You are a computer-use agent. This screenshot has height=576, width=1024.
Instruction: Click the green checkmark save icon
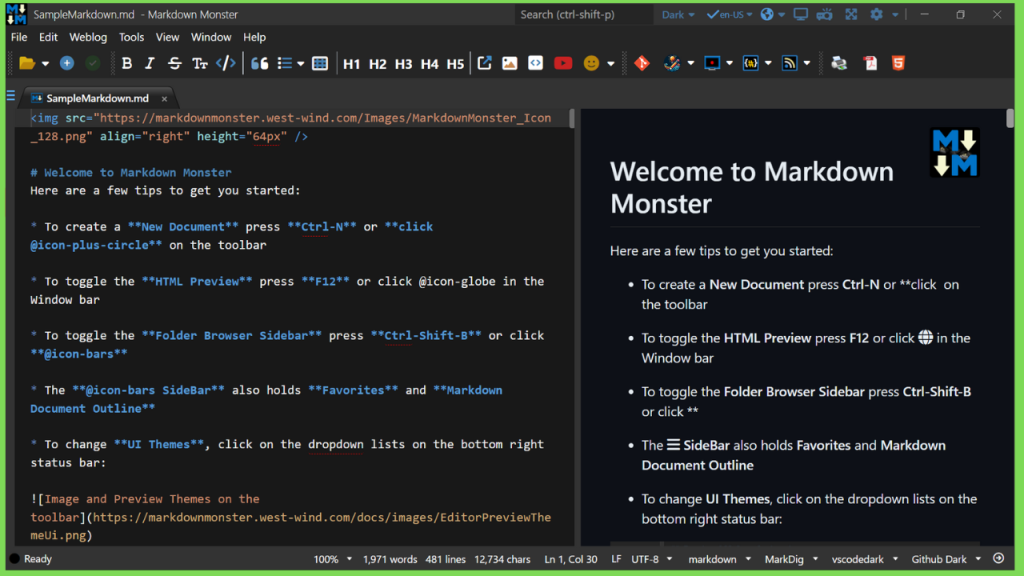point(93,63)
